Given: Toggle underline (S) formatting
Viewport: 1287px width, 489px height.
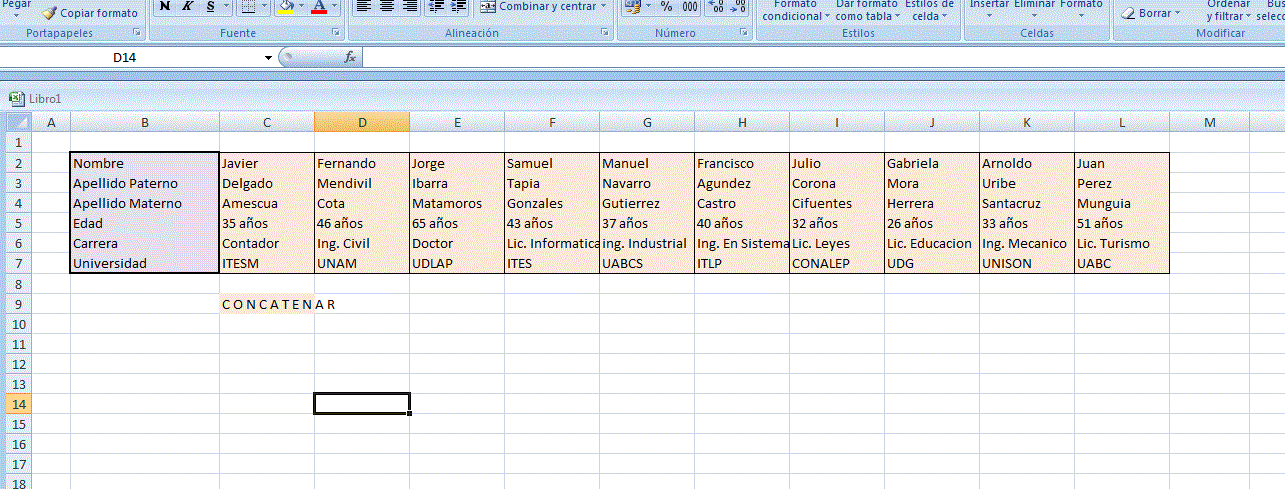Looking at the screenshot, I should [x=210, y=7].
